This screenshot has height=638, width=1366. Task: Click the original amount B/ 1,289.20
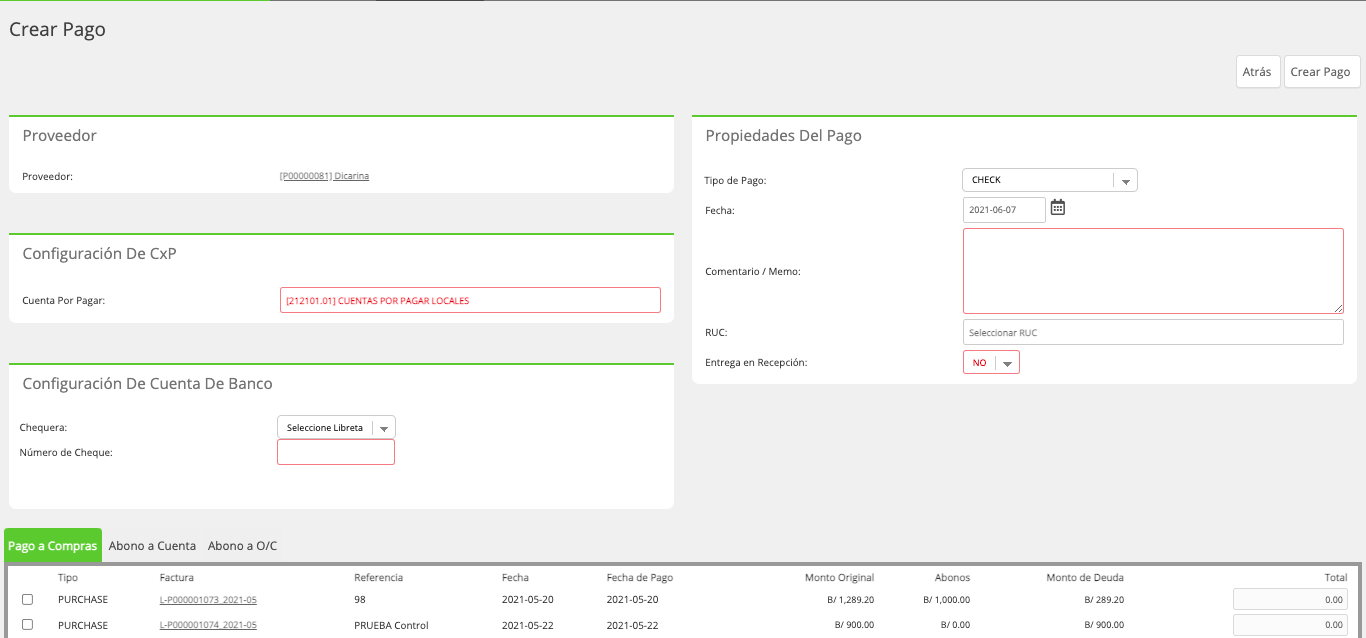point(849,600)
